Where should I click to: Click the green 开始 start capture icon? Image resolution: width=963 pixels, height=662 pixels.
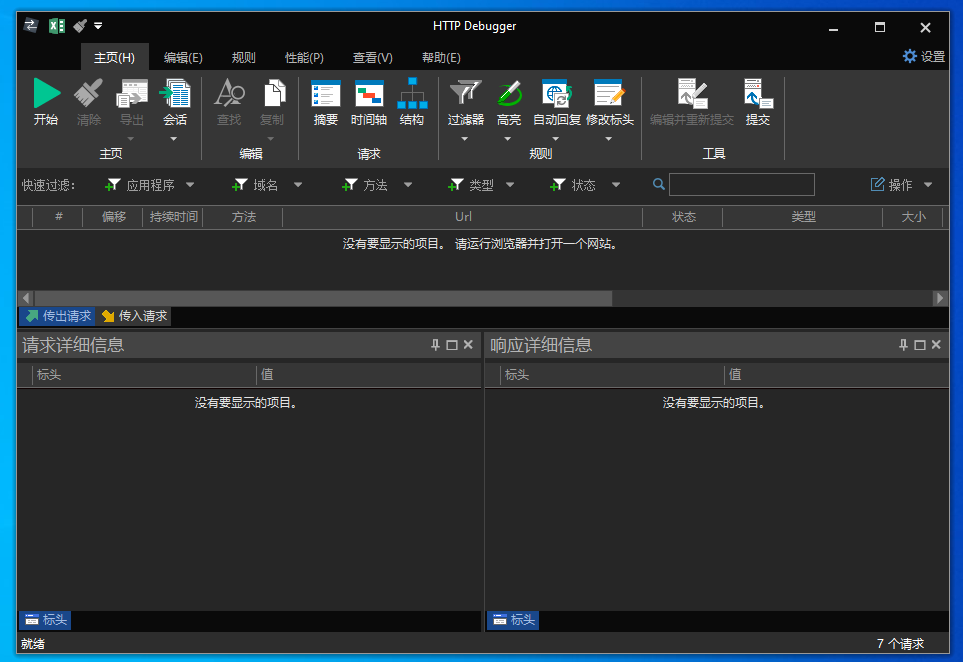pos(46,93)
